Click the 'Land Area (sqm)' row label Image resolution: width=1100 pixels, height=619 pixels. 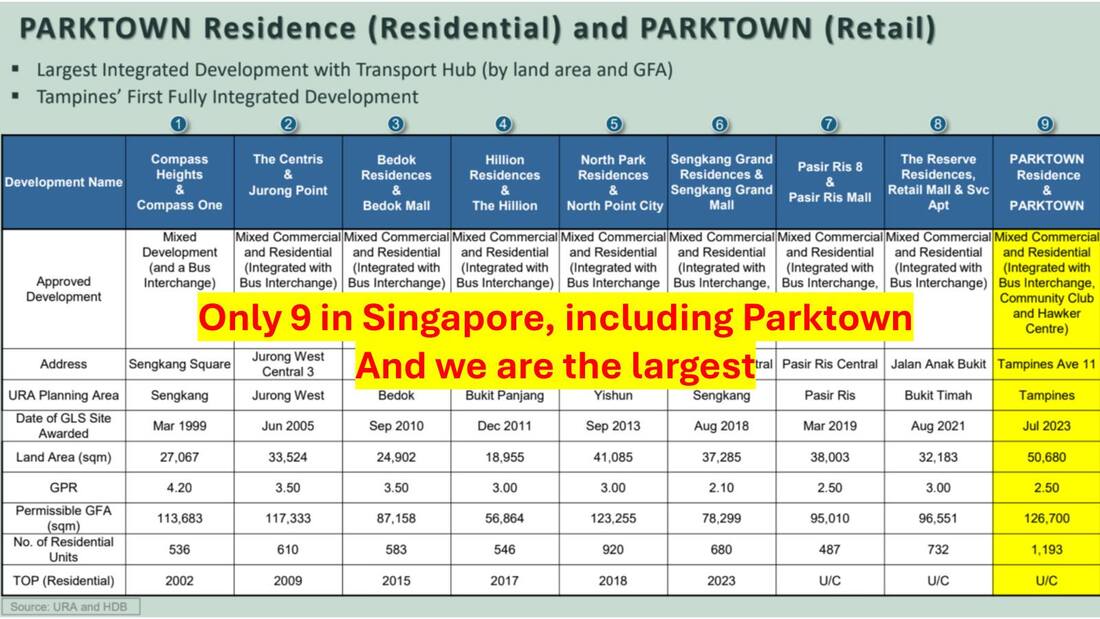(x=63, y=457)
